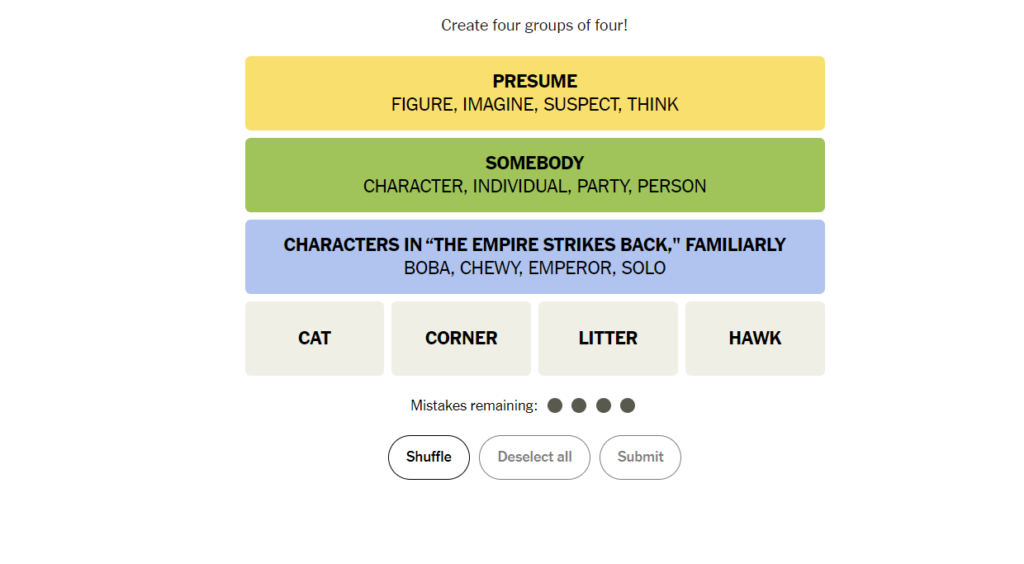Select the CORNER word tile
The height and width of the screenshot is (564, 1024).
pos(461,338)
